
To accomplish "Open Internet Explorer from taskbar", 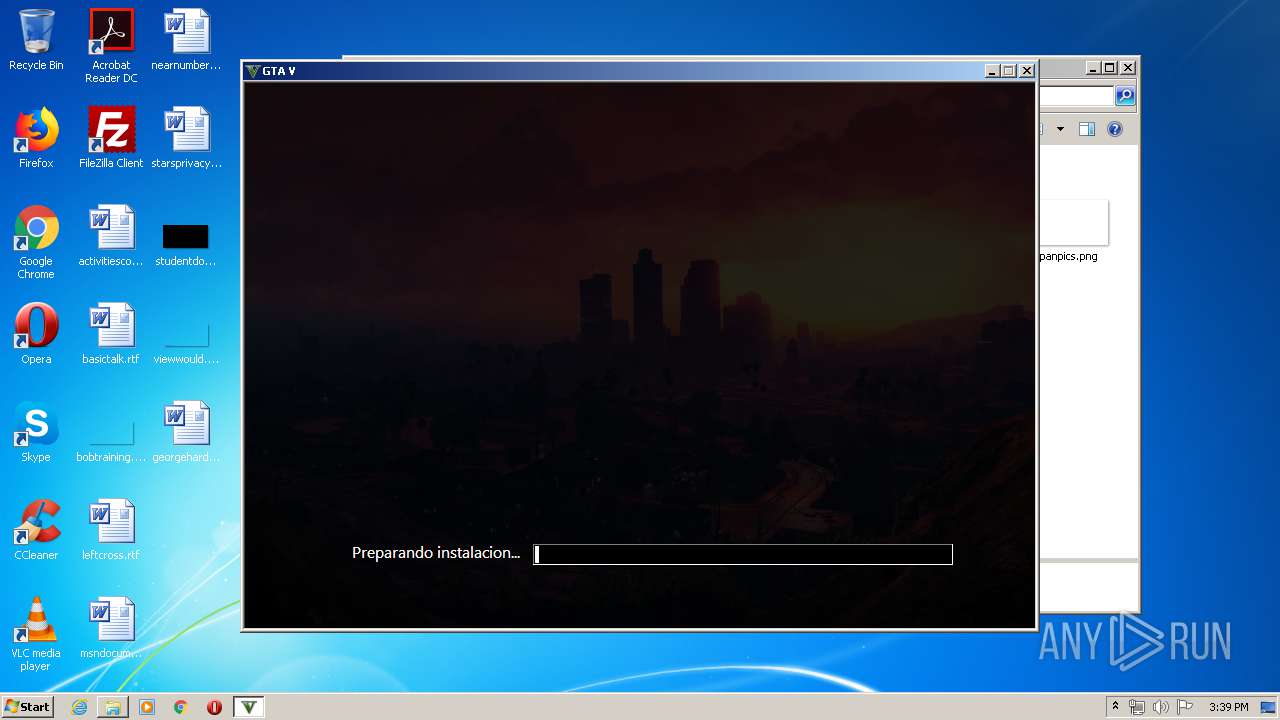I will point(79,707).
